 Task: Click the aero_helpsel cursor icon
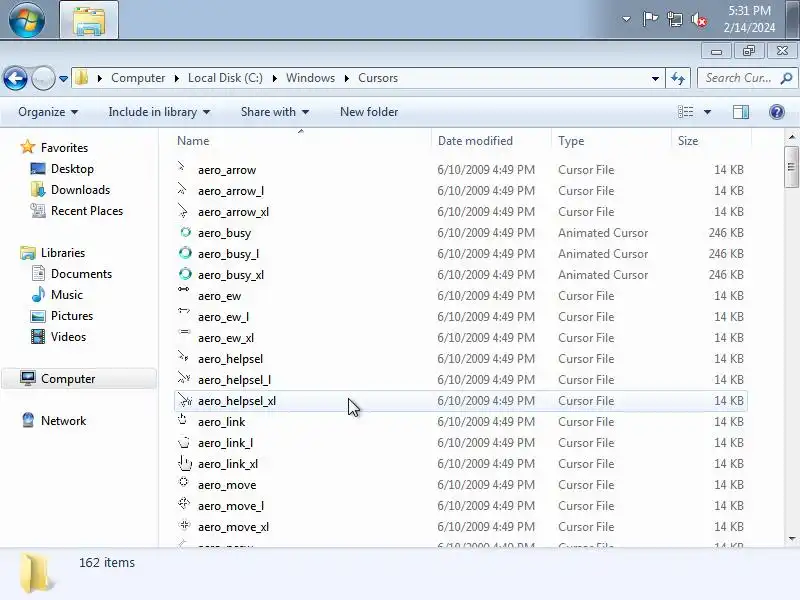click(184, 356)
